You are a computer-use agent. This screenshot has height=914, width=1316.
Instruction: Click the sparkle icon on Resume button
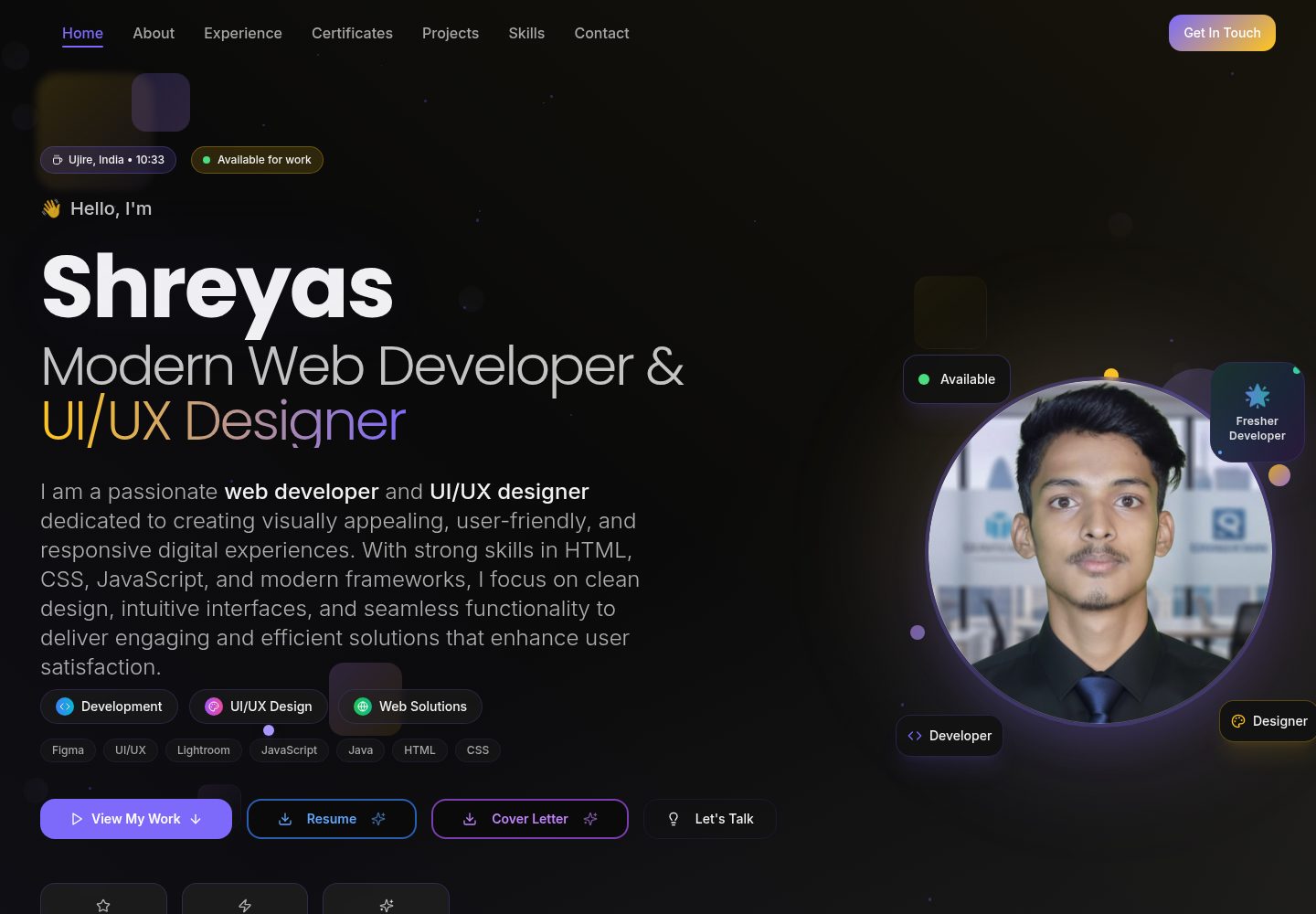click(378, 819)
